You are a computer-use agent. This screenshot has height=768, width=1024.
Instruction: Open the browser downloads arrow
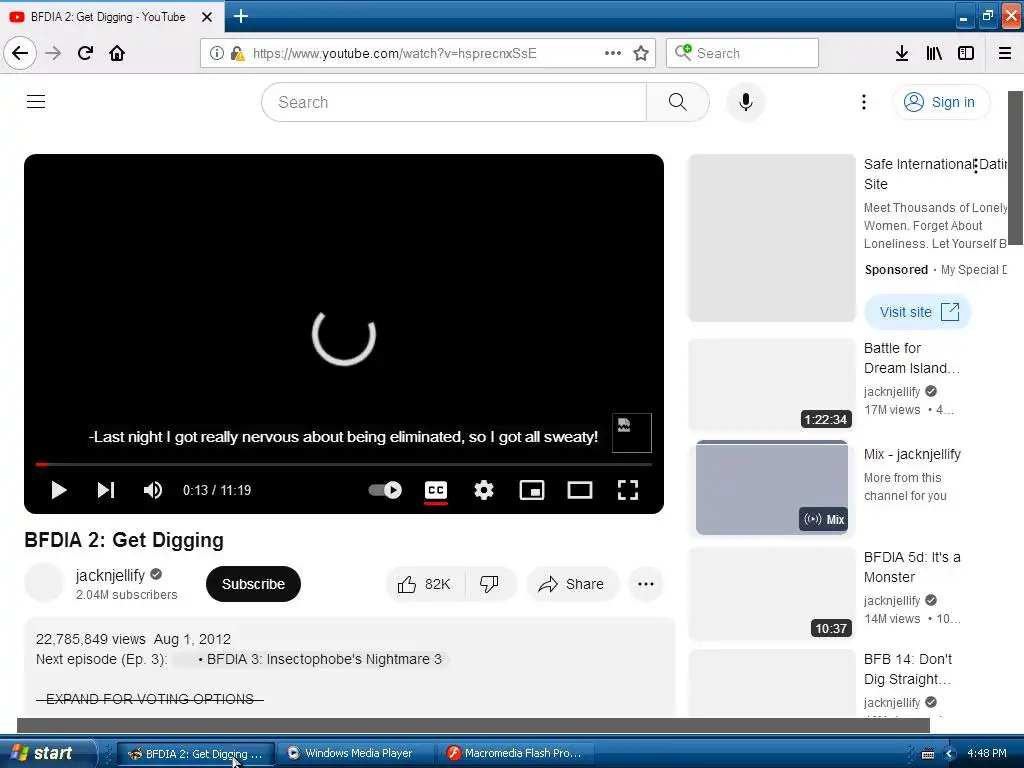pos(902,53)
